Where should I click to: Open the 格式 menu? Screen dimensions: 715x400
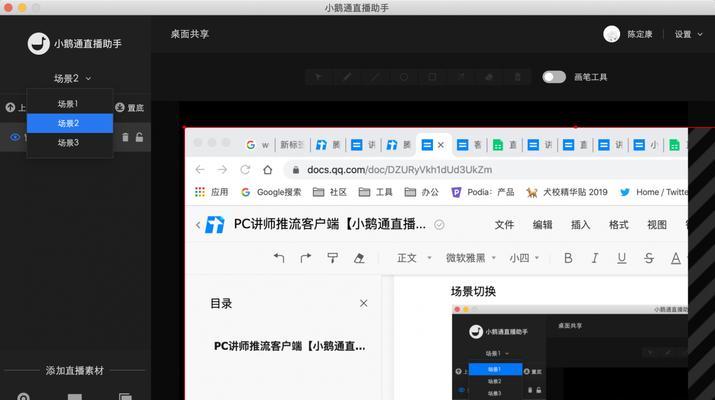tap(619, 224)
